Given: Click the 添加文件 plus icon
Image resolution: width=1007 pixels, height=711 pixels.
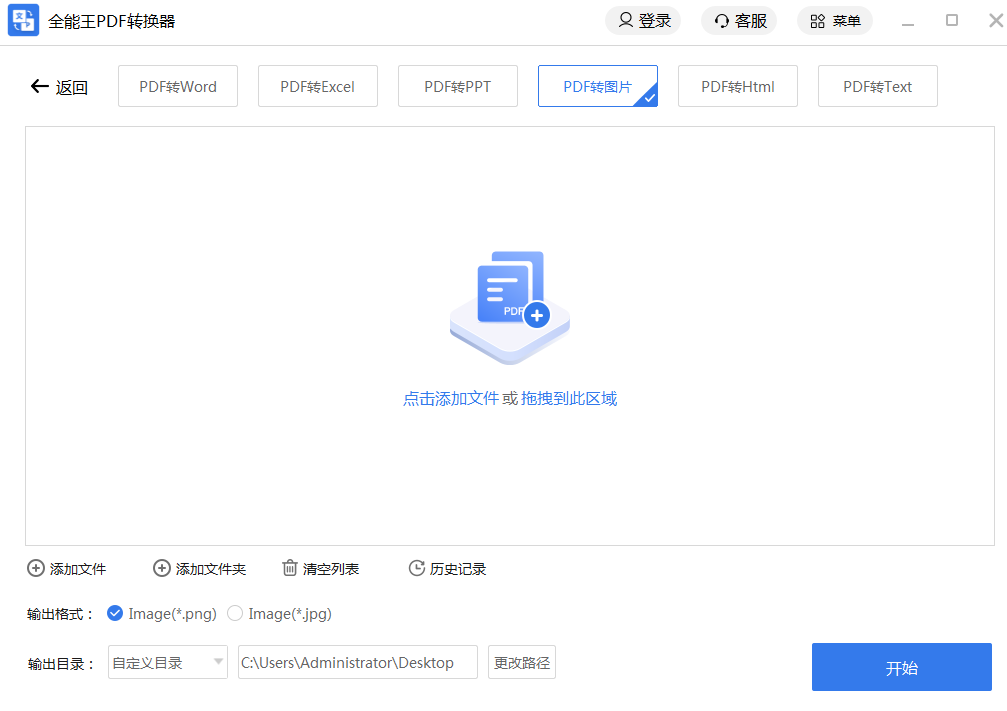Looking at the screenshot, I should tap(36, 569).
